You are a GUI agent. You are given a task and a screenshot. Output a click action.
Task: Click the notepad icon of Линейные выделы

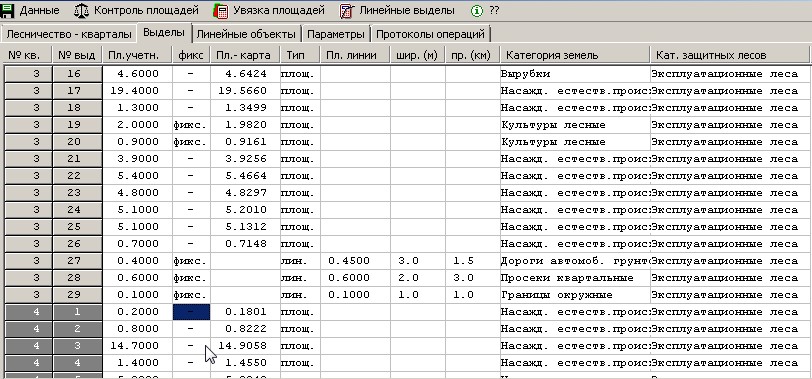[347, 10]
